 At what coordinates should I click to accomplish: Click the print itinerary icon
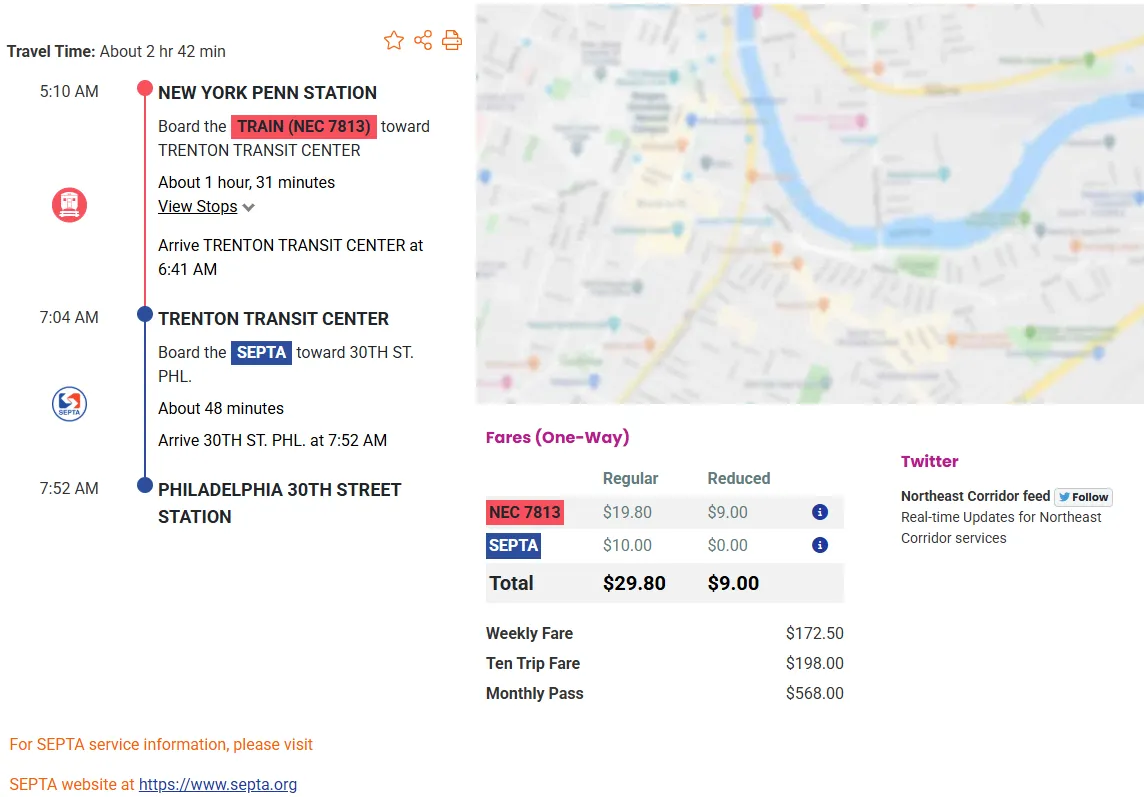[x=452, y=40]
